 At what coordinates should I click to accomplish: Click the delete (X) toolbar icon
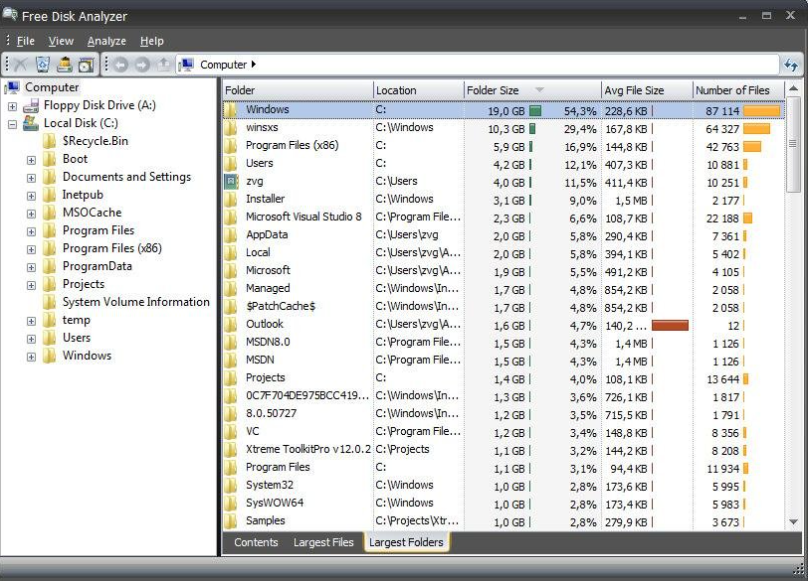(x=21, y=65)
